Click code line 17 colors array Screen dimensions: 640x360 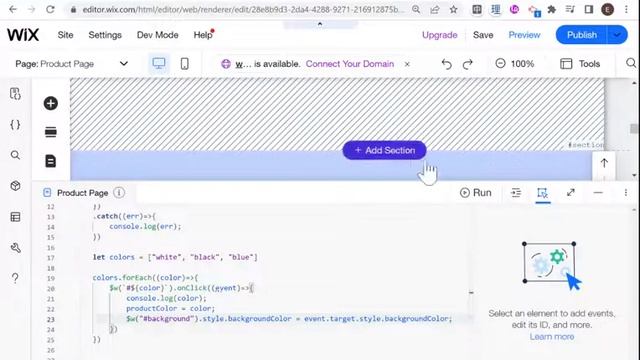coord(175,257)
